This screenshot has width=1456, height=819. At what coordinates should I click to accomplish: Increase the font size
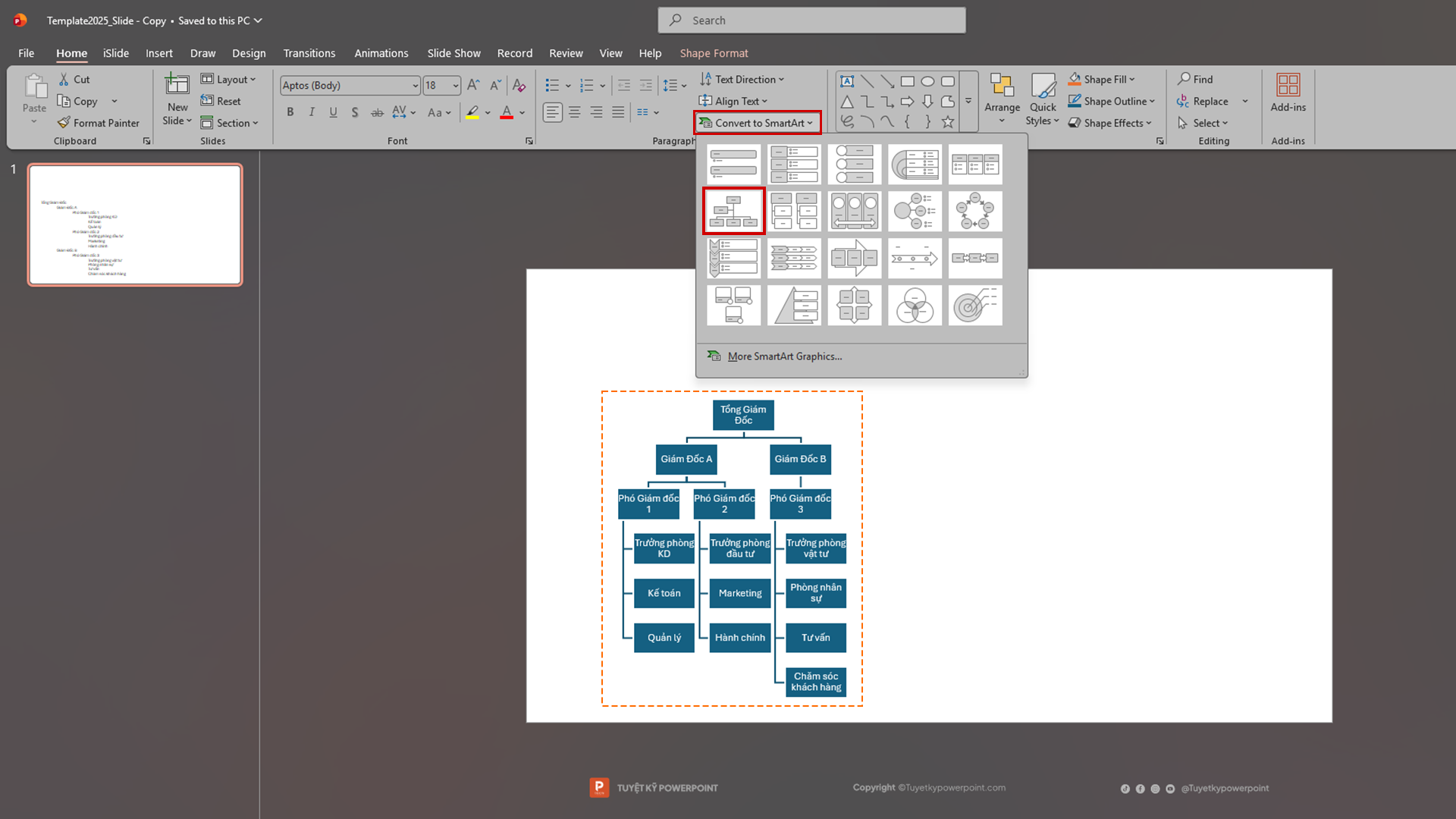(x=473, y=85)
